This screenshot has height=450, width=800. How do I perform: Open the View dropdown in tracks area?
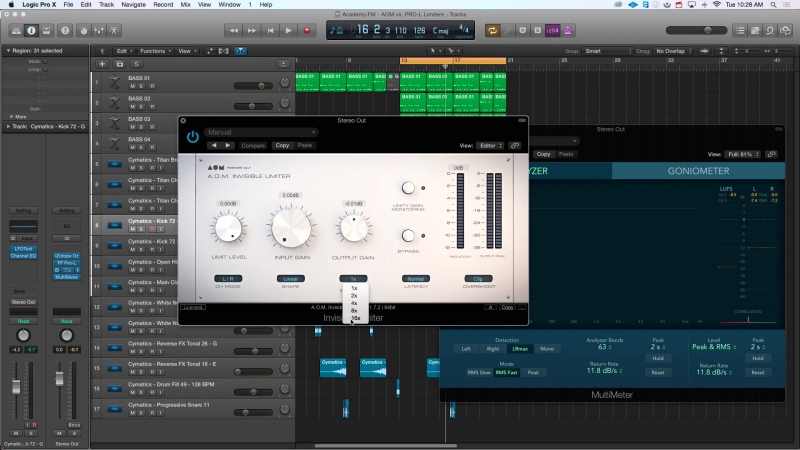pos(187,51)
